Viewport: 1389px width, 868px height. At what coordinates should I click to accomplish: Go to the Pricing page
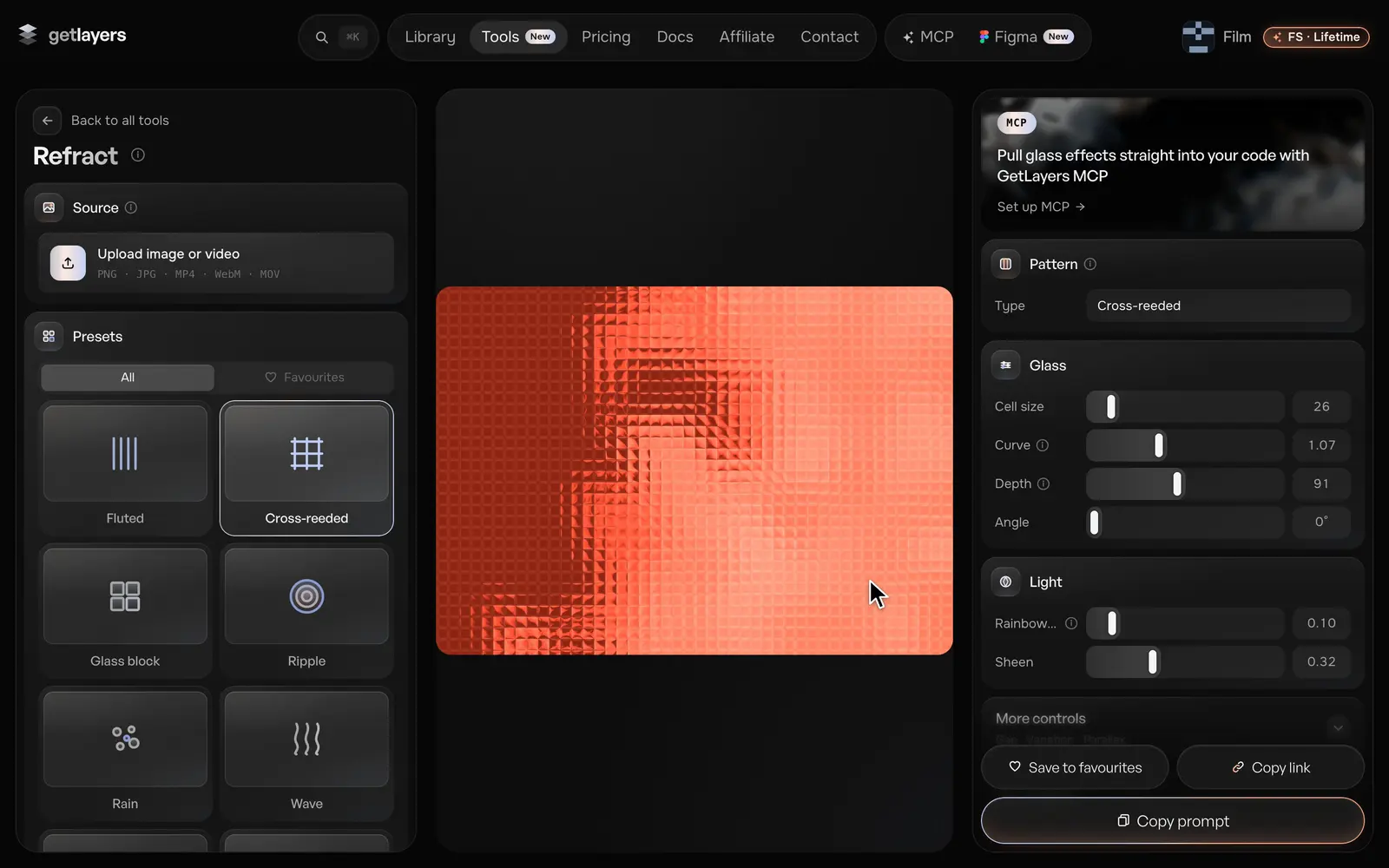pyautogui.click(x=606, y=37)
